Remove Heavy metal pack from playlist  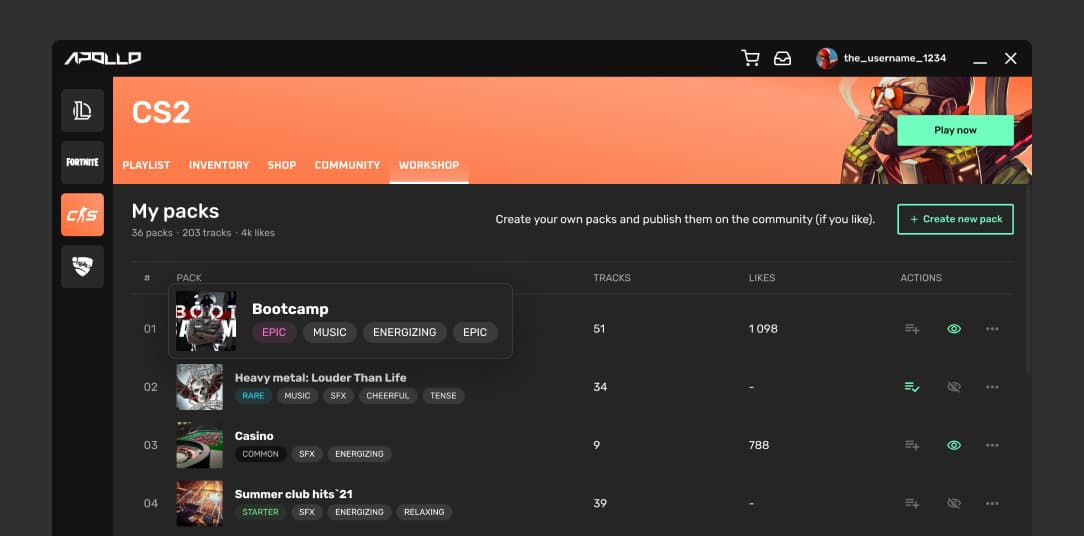tap(912, 387)
